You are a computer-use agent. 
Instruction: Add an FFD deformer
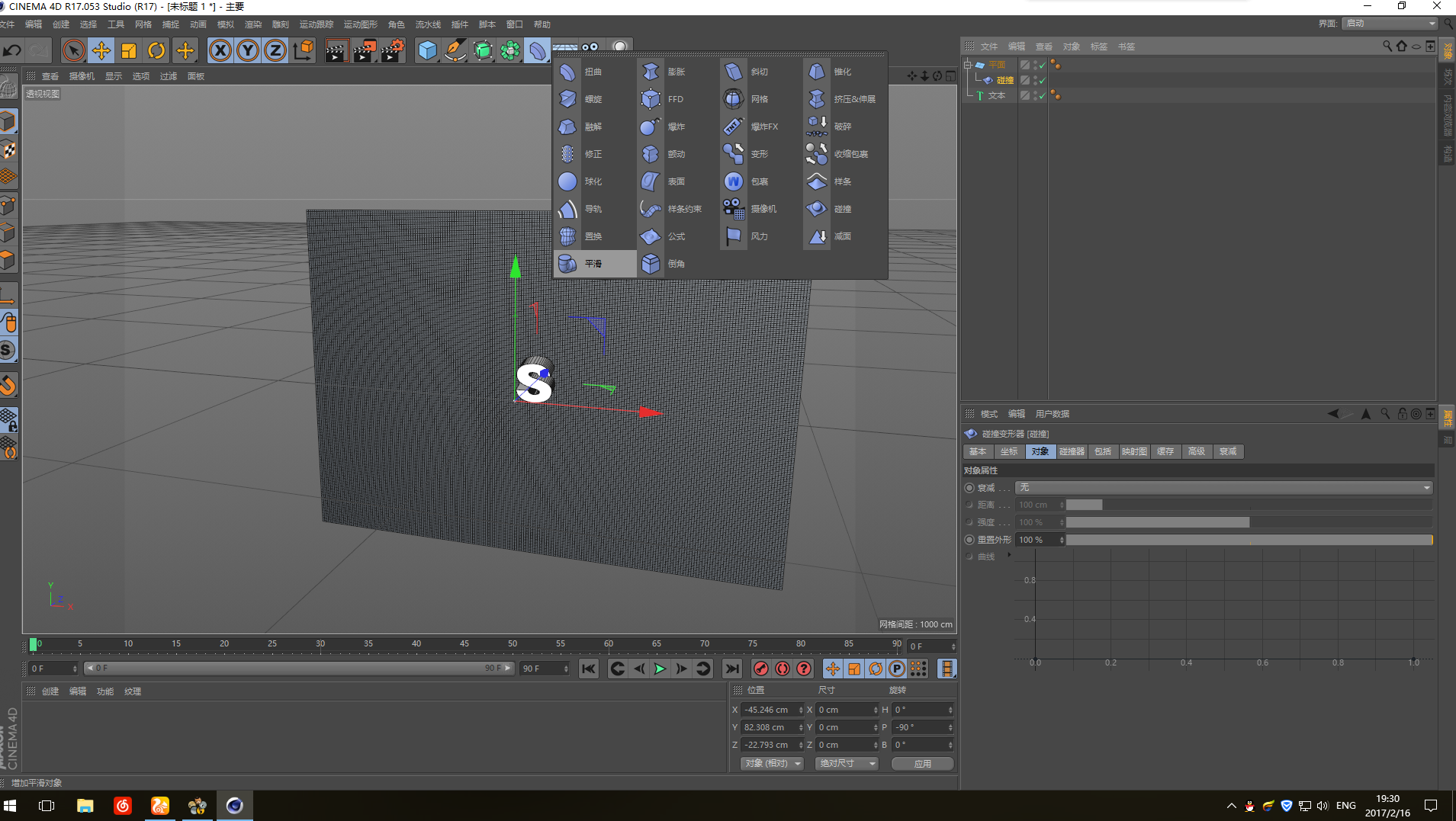pyautogui.click(x=651, y=99)
